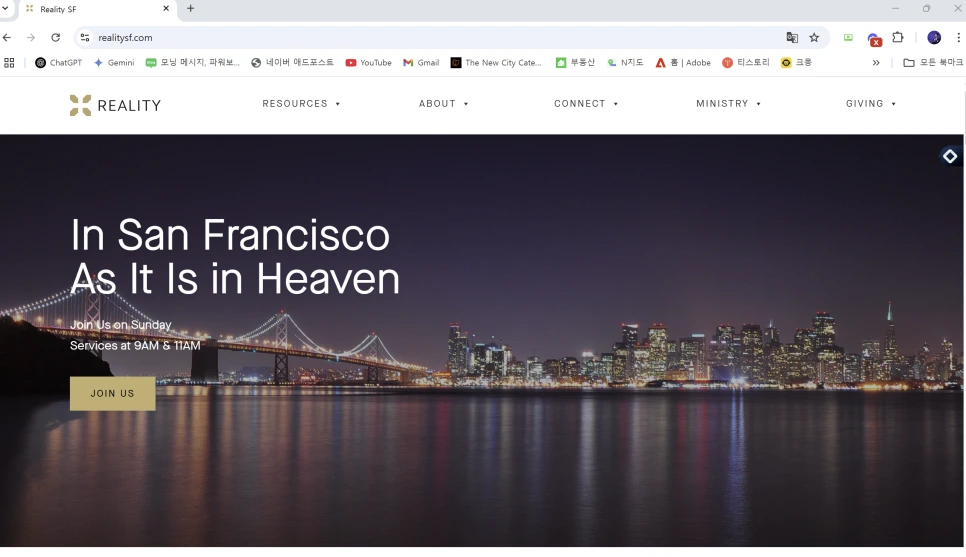Image resolution: width=966 pixels, height=557 pixels.
Task: Click the Reality logo in the site header
Action: point(115,105)
